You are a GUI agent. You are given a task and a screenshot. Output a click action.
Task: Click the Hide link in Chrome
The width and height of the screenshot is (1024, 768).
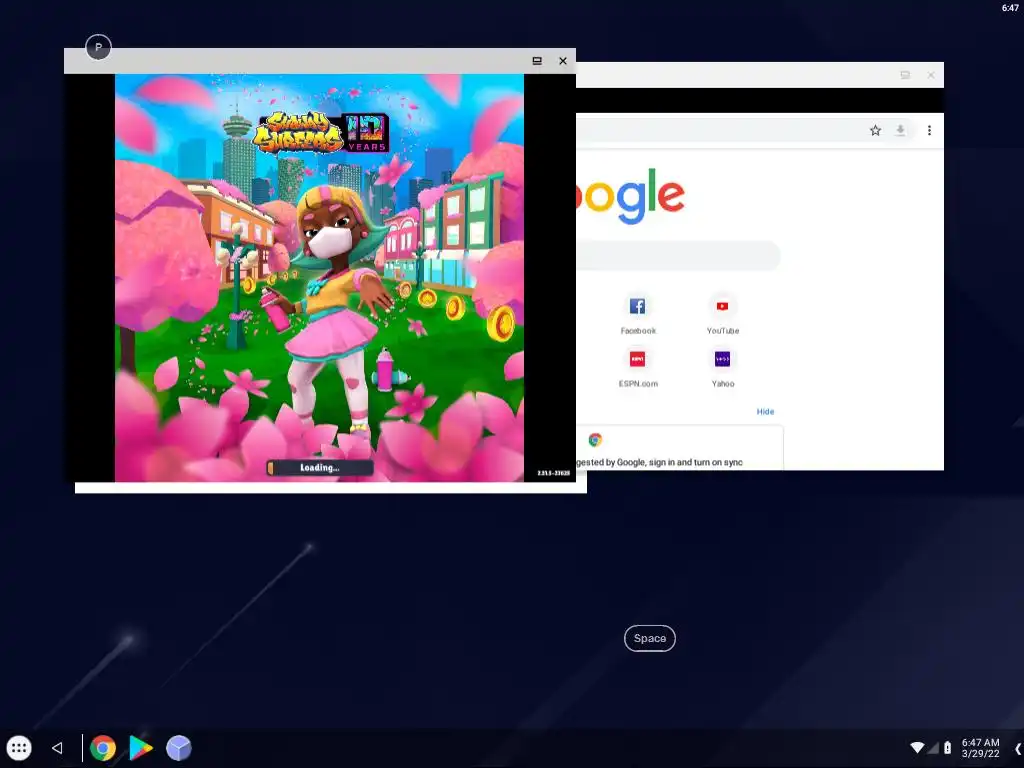point(765,411)
